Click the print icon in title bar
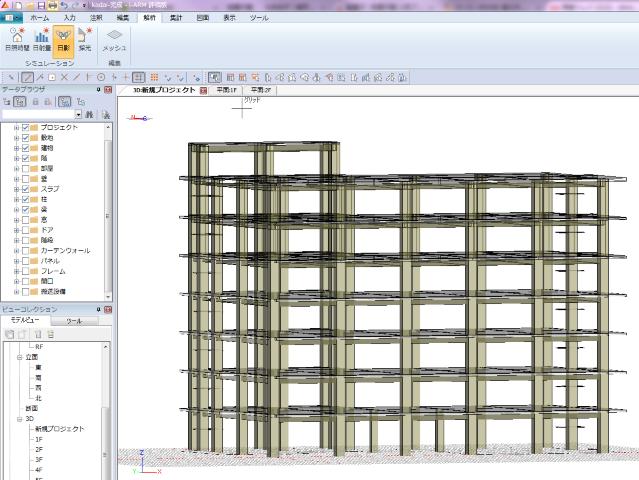Screen dimensions: 639x480 pos(53,5)
